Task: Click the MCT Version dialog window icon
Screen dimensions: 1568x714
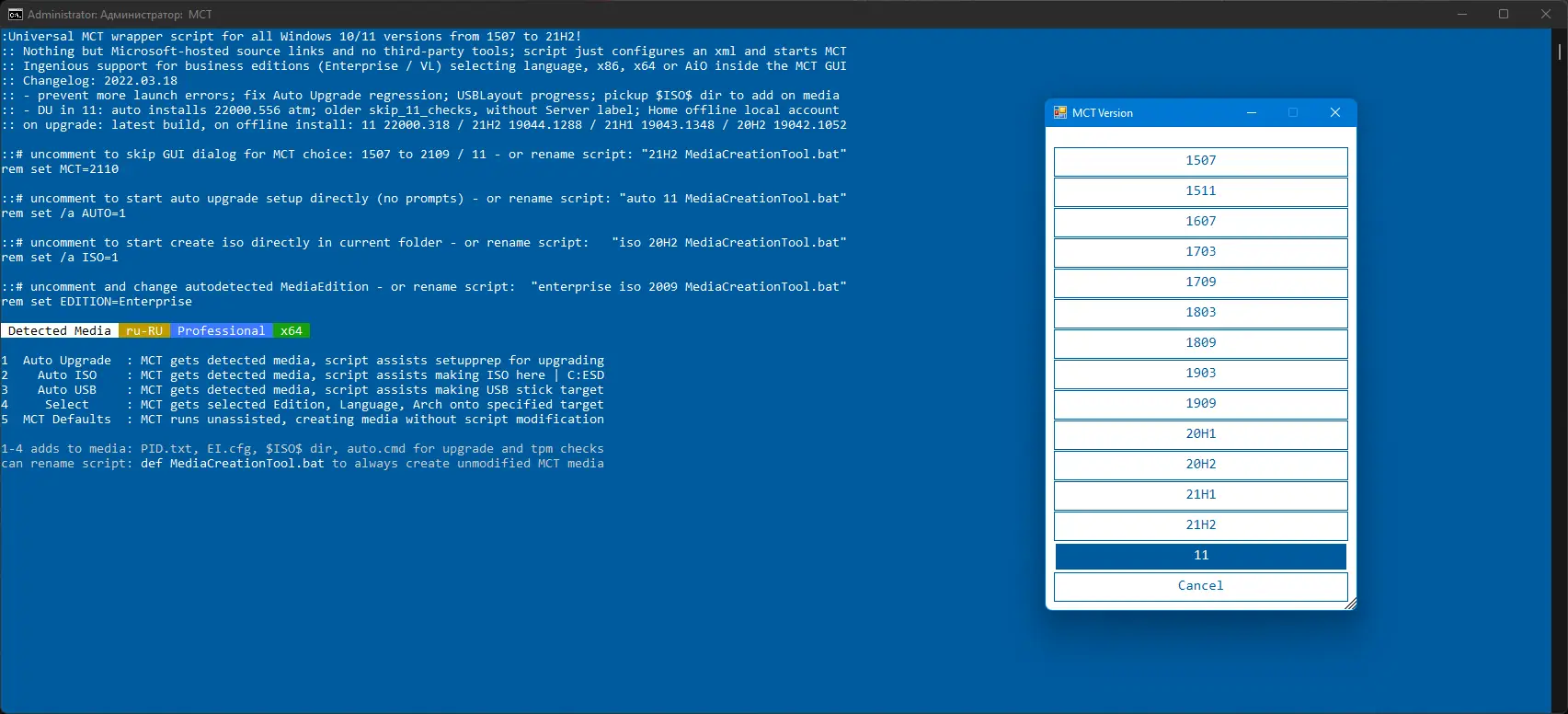Action: (1059, 112)
